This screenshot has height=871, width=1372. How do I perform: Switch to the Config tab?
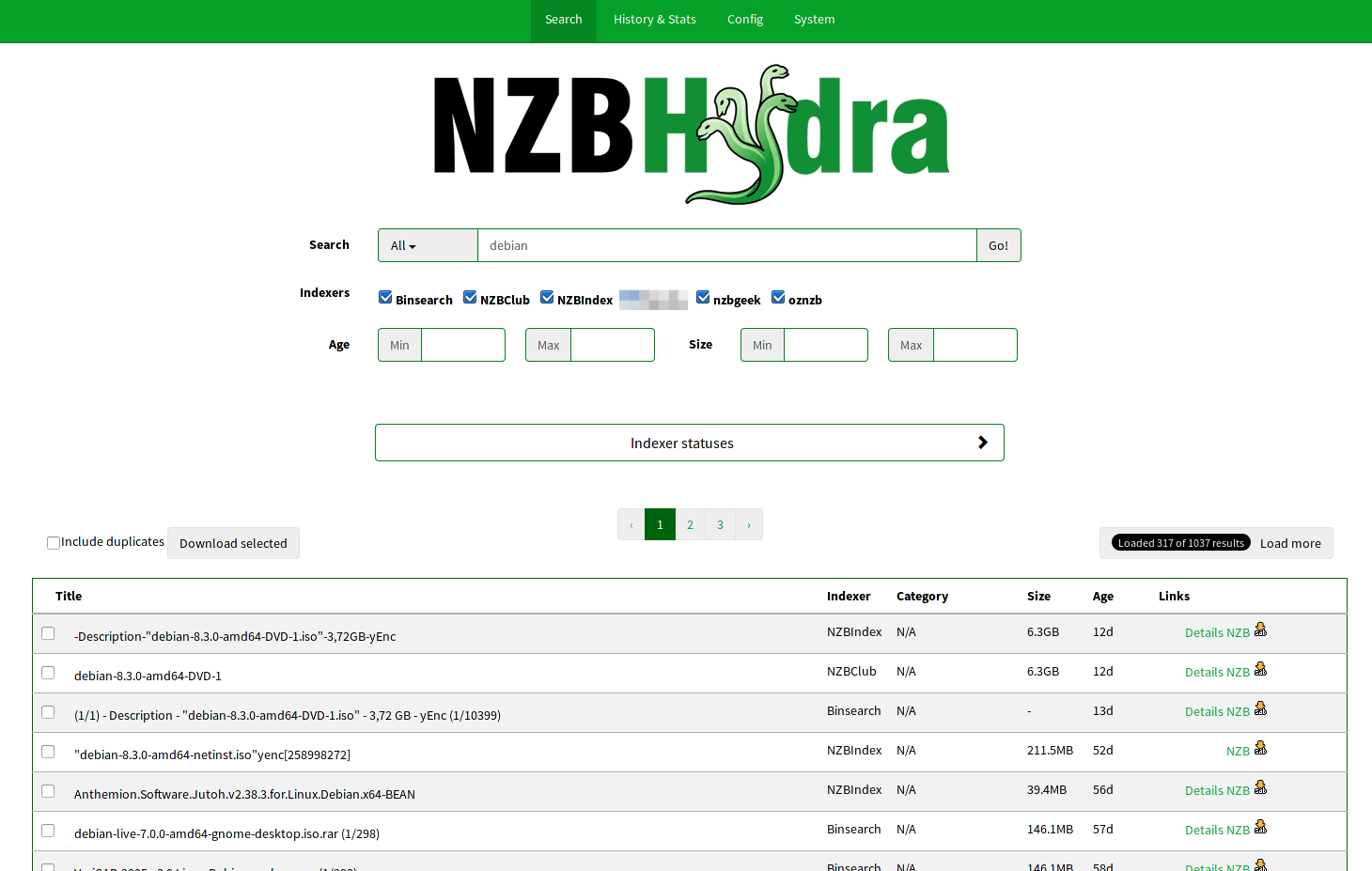coord(744,20)
